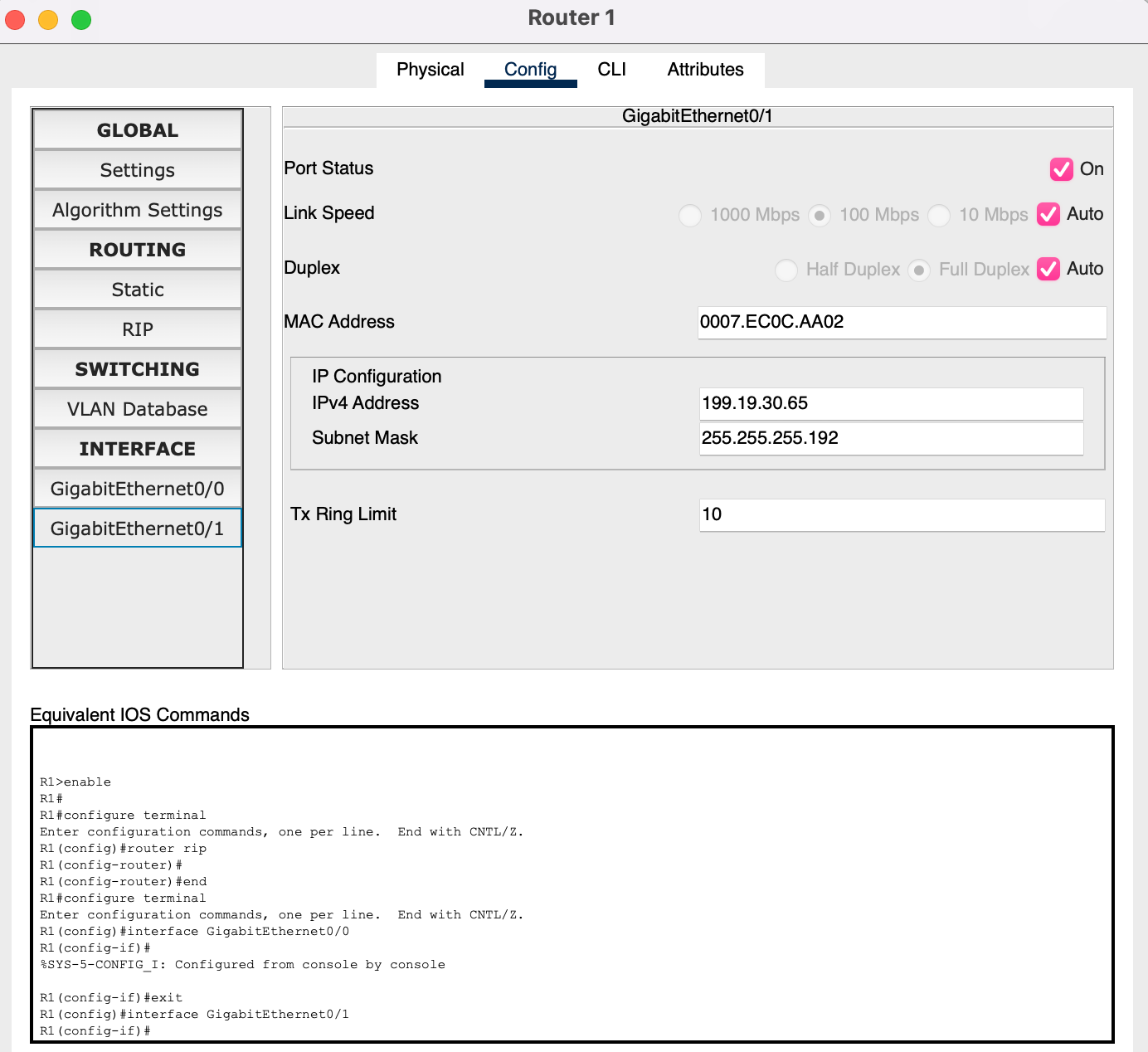Image resolution: width=1148 pixels, height=1052 pixels.
Task: Open the VLAN Database page
Action: pyautogui.click(x=138, y=409)
